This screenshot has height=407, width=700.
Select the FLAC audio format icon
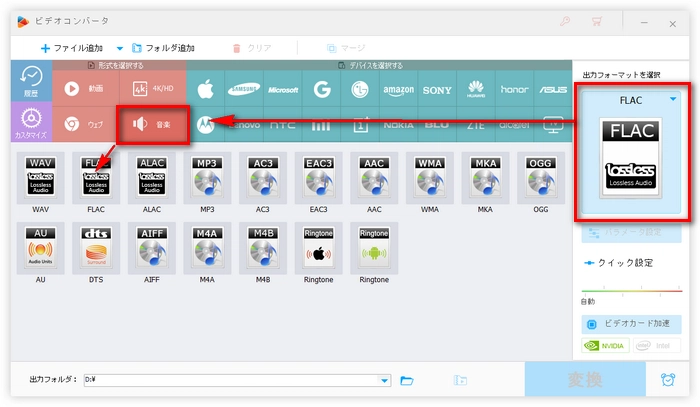(95, 178)
